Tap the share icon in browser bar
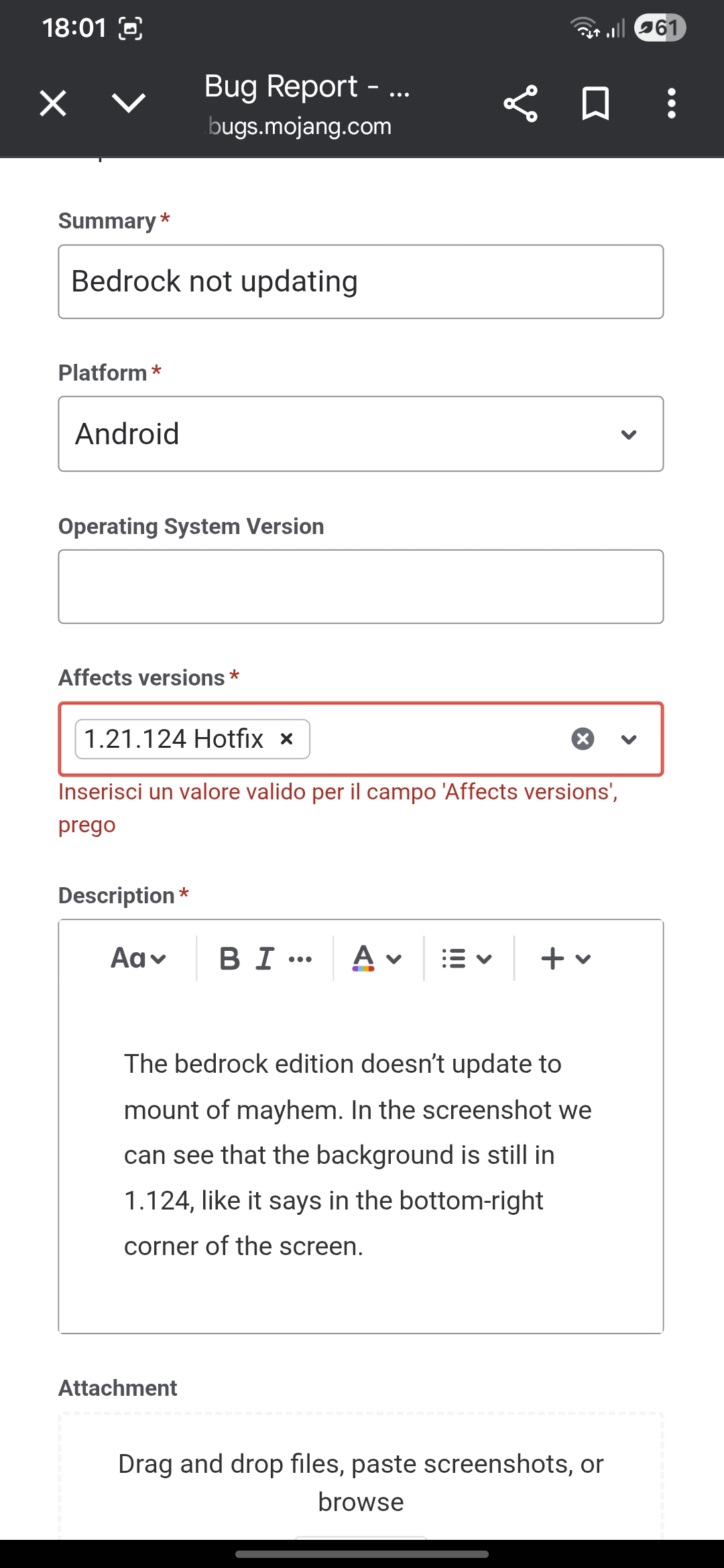Viewport: 724px width, 1568px height. coord(520,104)
